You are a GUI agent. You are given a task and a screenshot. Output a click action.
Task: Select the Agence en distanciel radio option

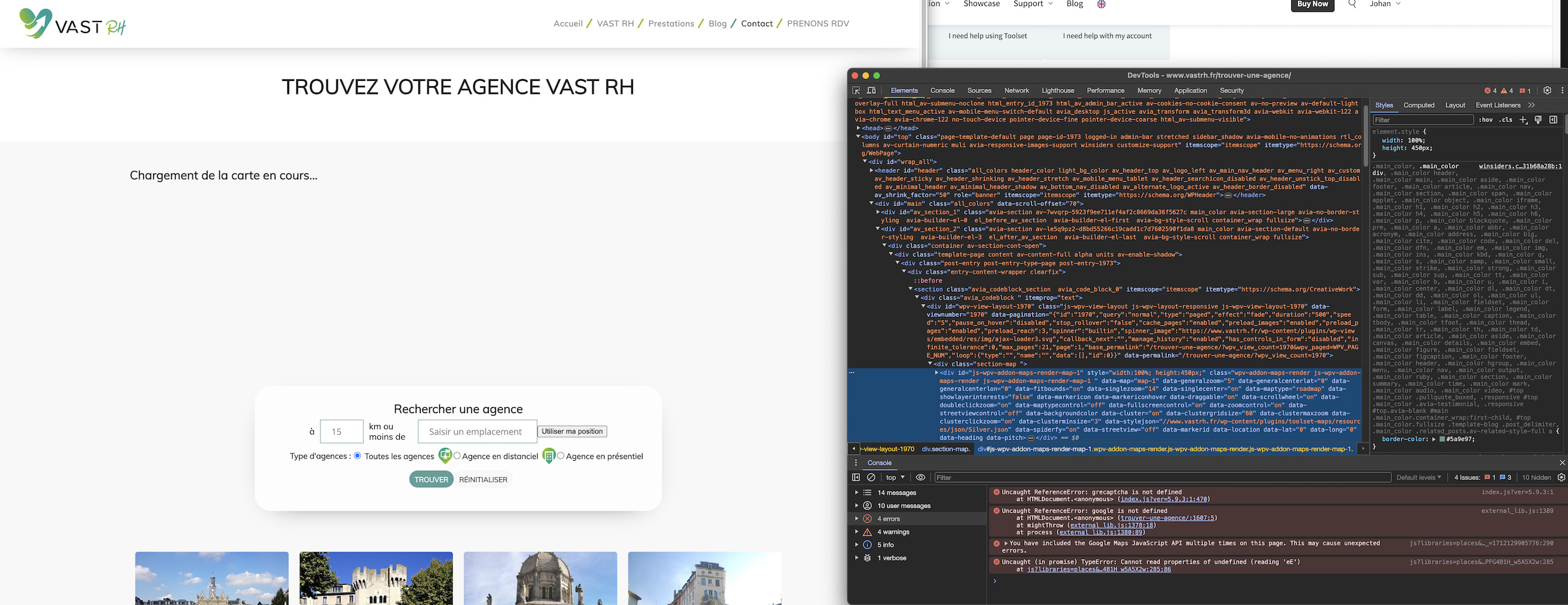tap(457, 455)
